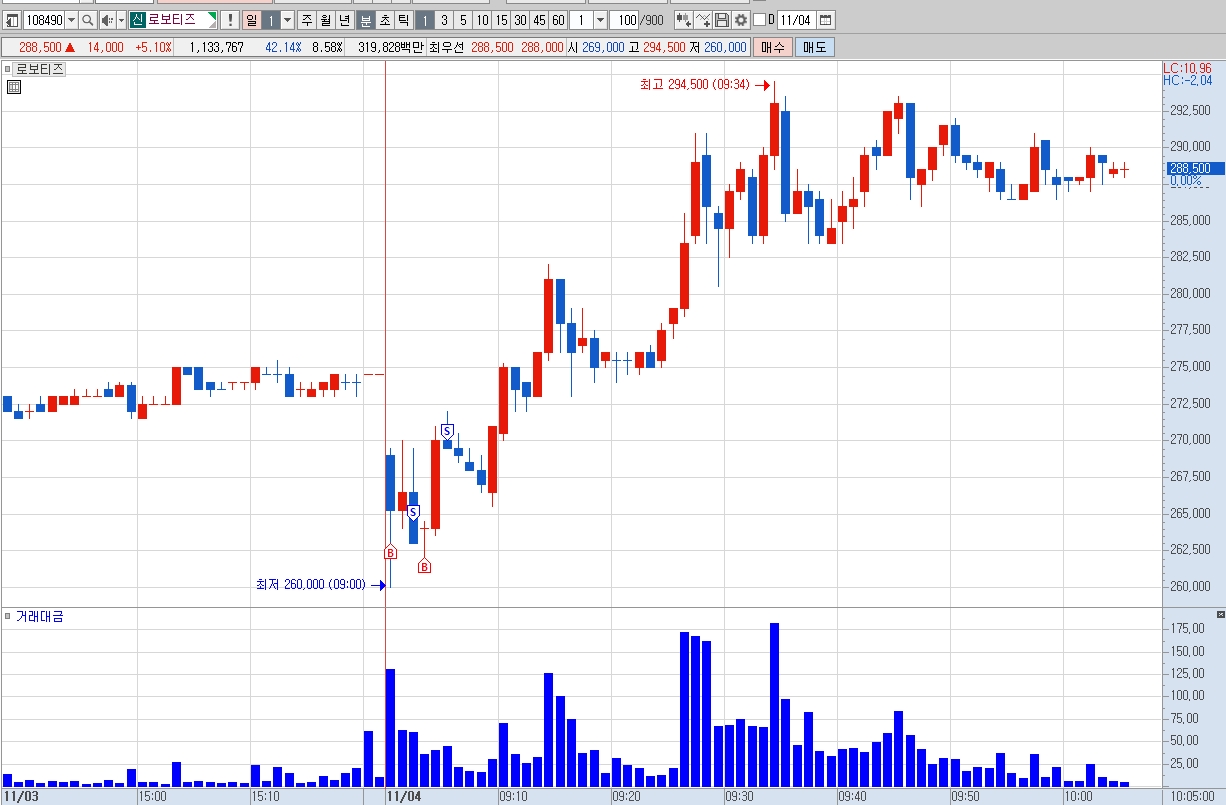The height and width of the screenshot is (805, 1226).
Task: Click the exclamation mark info icon
Action: pos(230,20)
